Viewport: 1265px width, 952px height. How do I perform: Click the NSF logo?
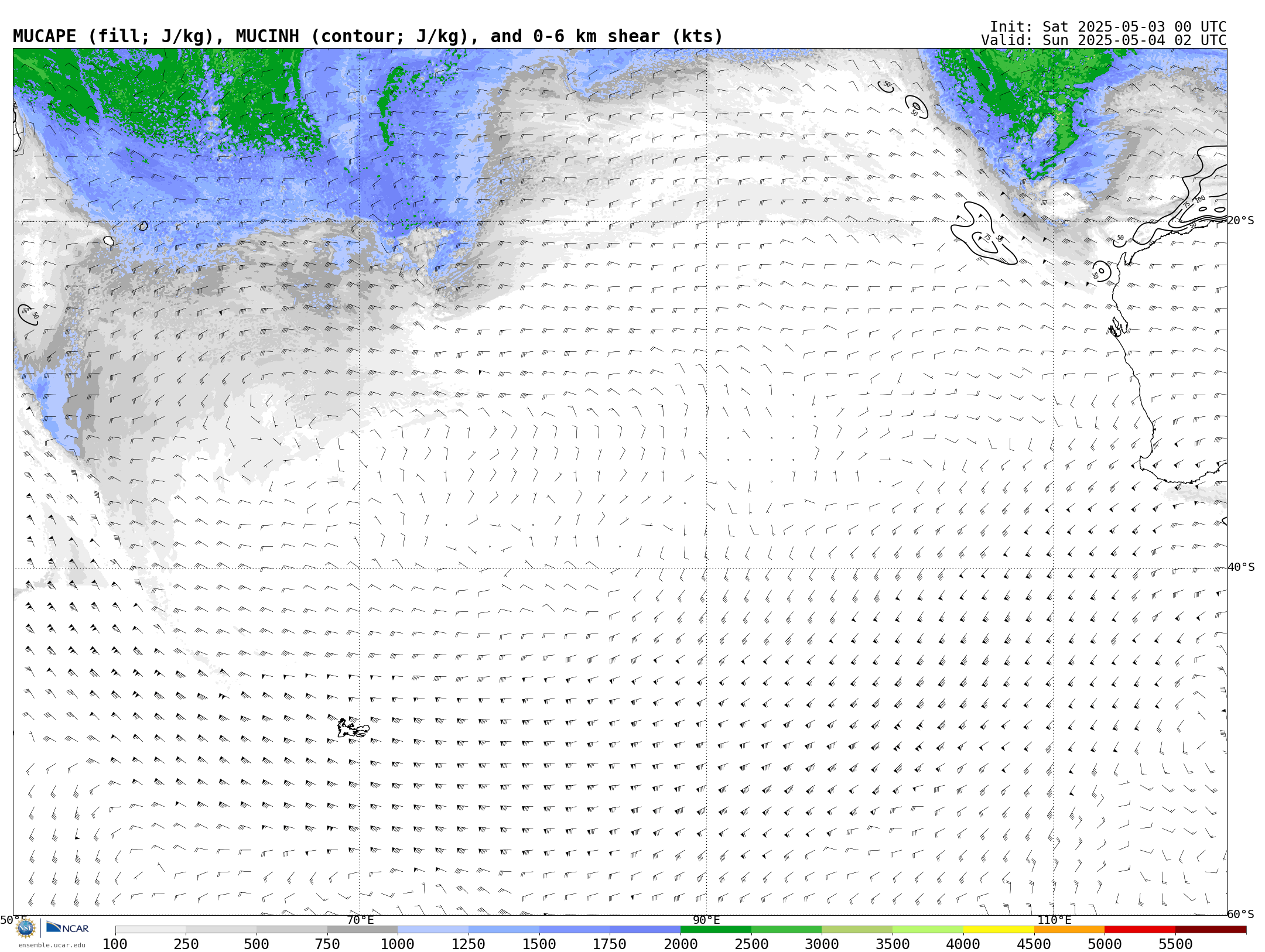point(26,928)
